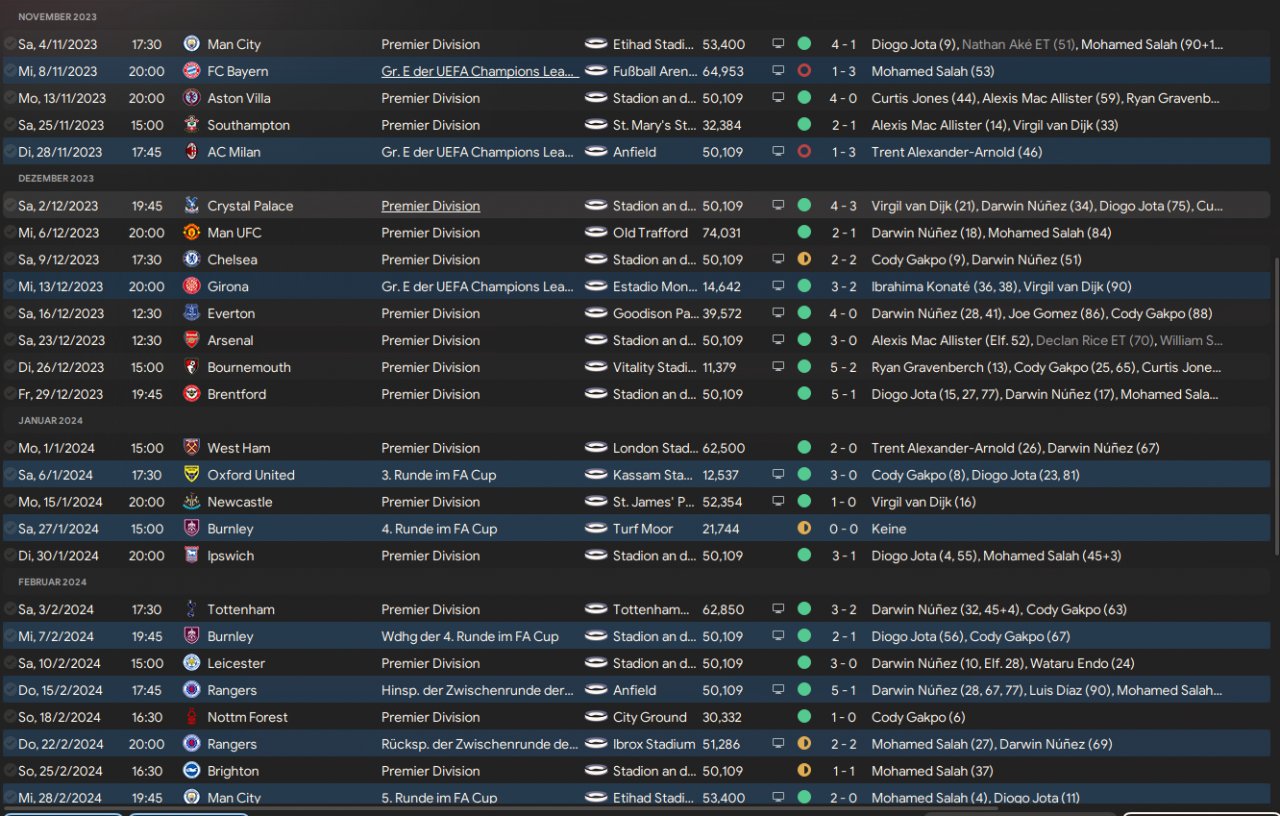Click the Oxford United club badge
This screenshot has height=816, width=1280.
pyautogui.click(x=192, y=475)
